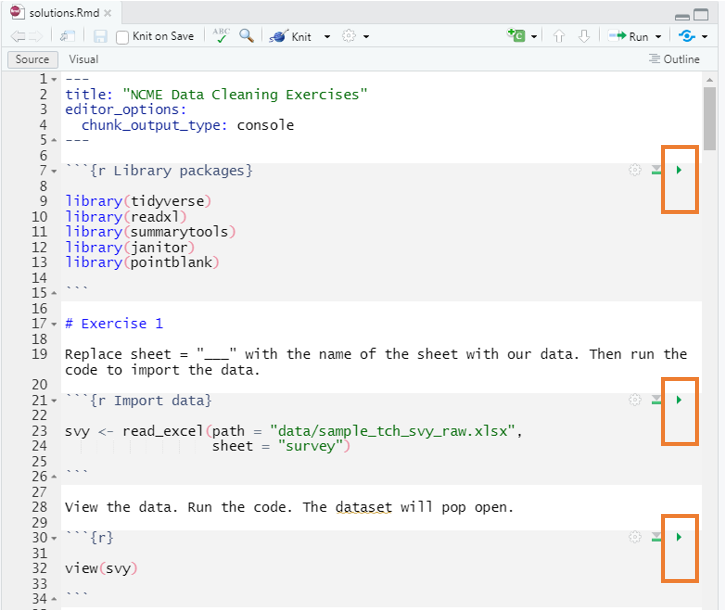This screenshot has height=610, width=725.
Task: Expand the insert new chunk dropdown
Action: tap(533, 37)
